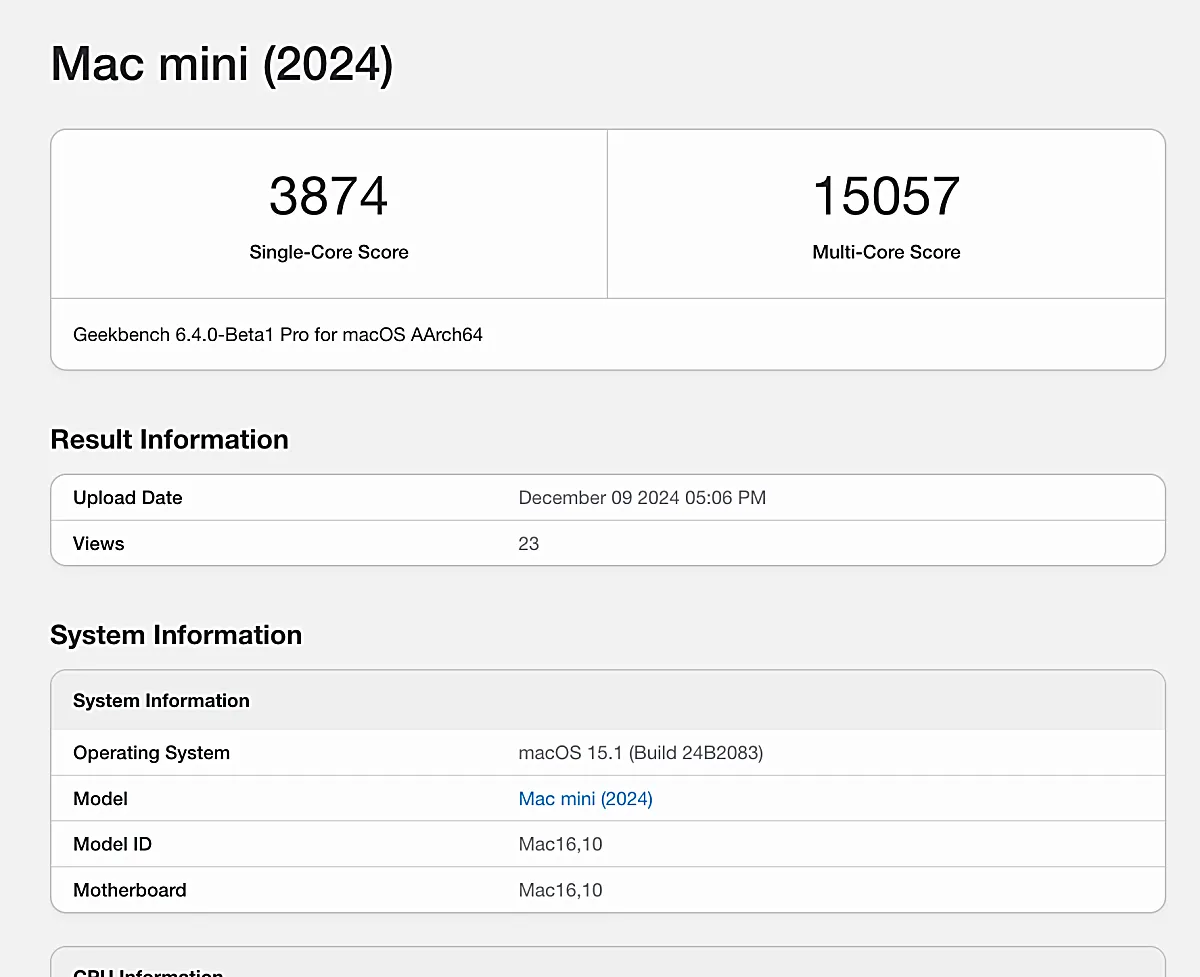Select the December 09 2024 05:06 PM value

coord(642,498)
